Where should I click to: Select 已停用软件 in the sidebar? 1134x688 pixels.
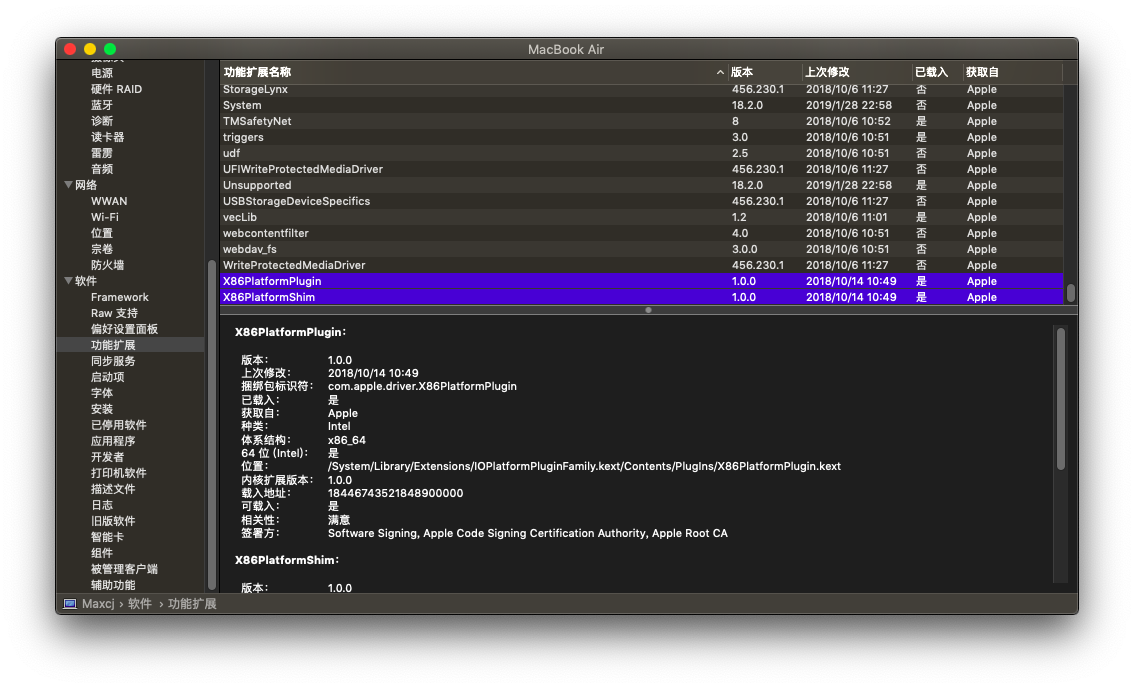[119, 425]
